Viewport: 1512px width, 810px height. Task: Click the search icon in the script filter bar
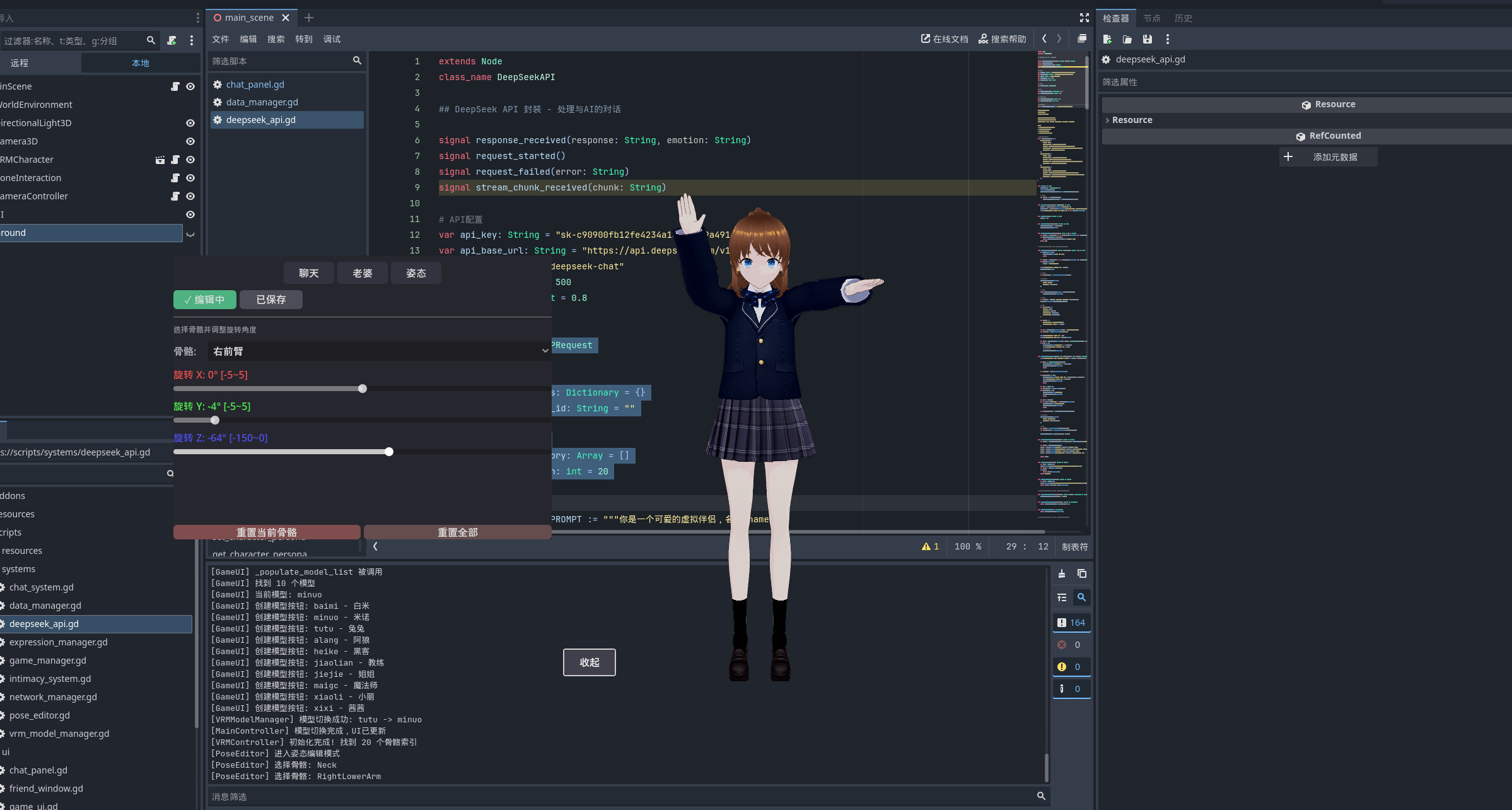click(x=358, y=61)
